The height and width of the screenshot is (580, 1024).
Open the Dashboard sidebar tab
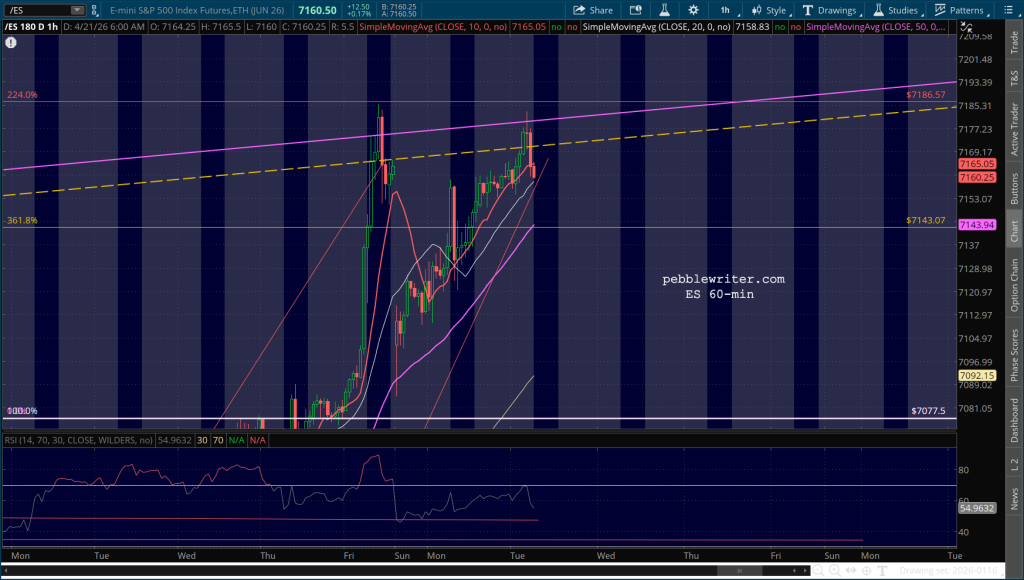pos(1014,421)
